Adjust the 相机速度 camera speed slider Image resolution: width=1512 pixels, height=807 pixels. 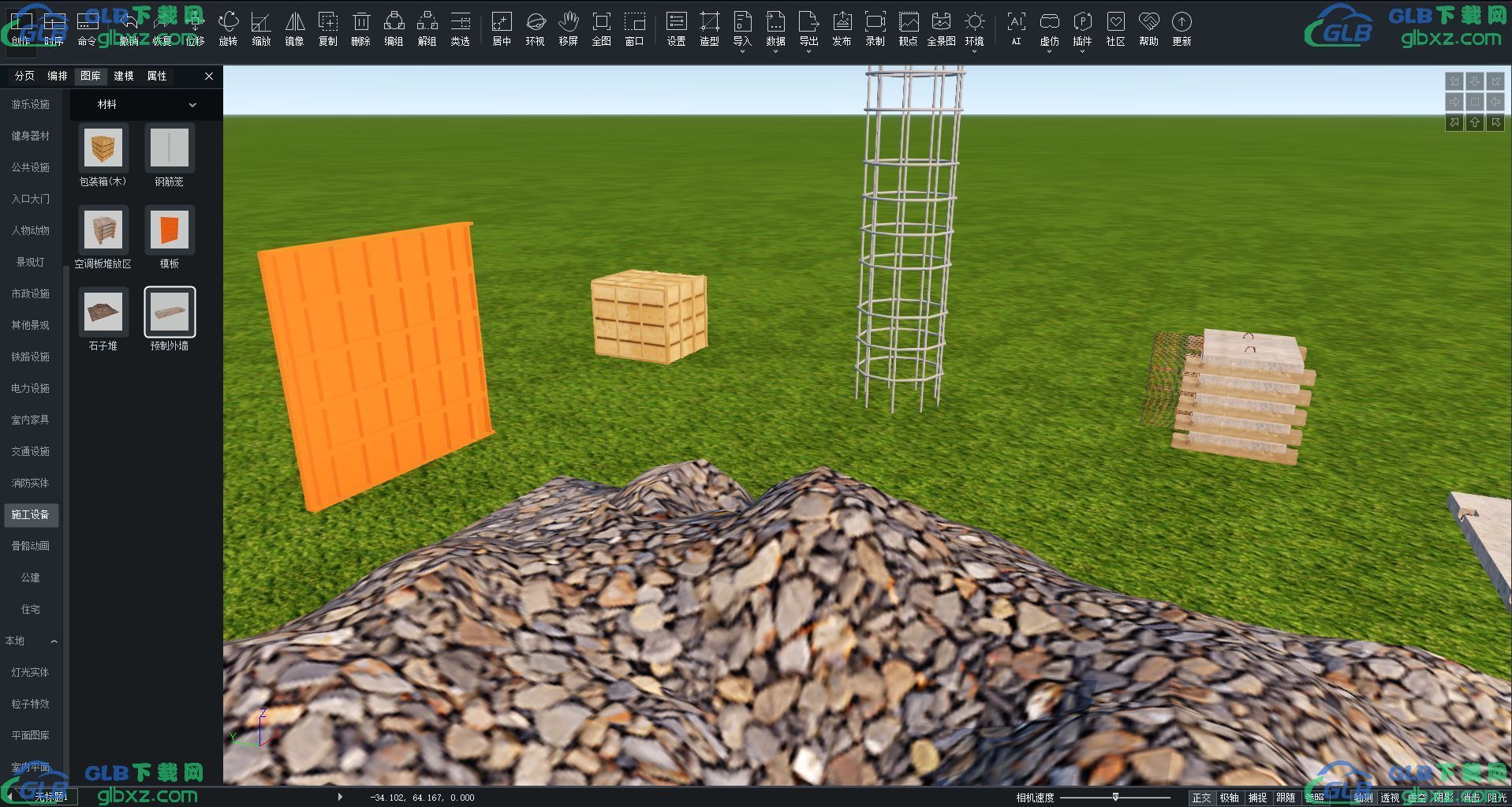pos(1115,798)
